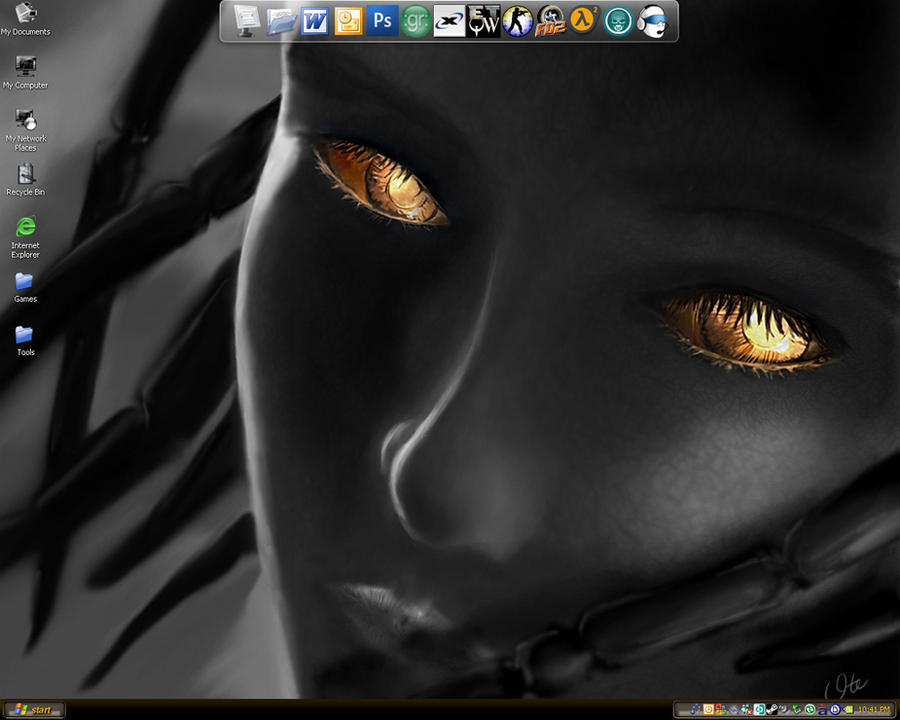Image resolution: width=900 pixels, height=720 pixels.
Task: Open My Documents desktop icon
Action: click(25, 19)
